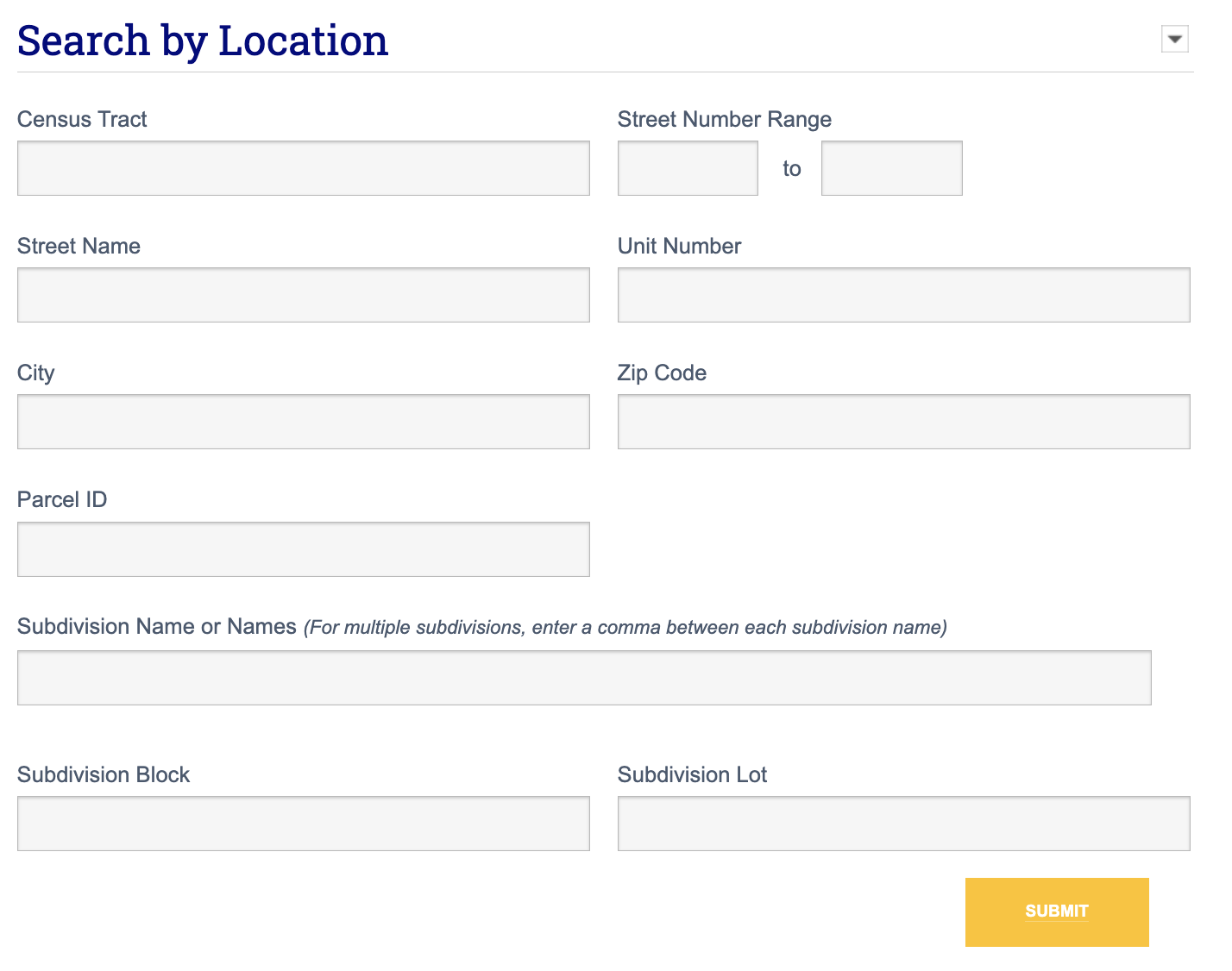Click the Subdivision Lot field
This screenshot has width=1232, height=971.
click(x=902, y=823)
